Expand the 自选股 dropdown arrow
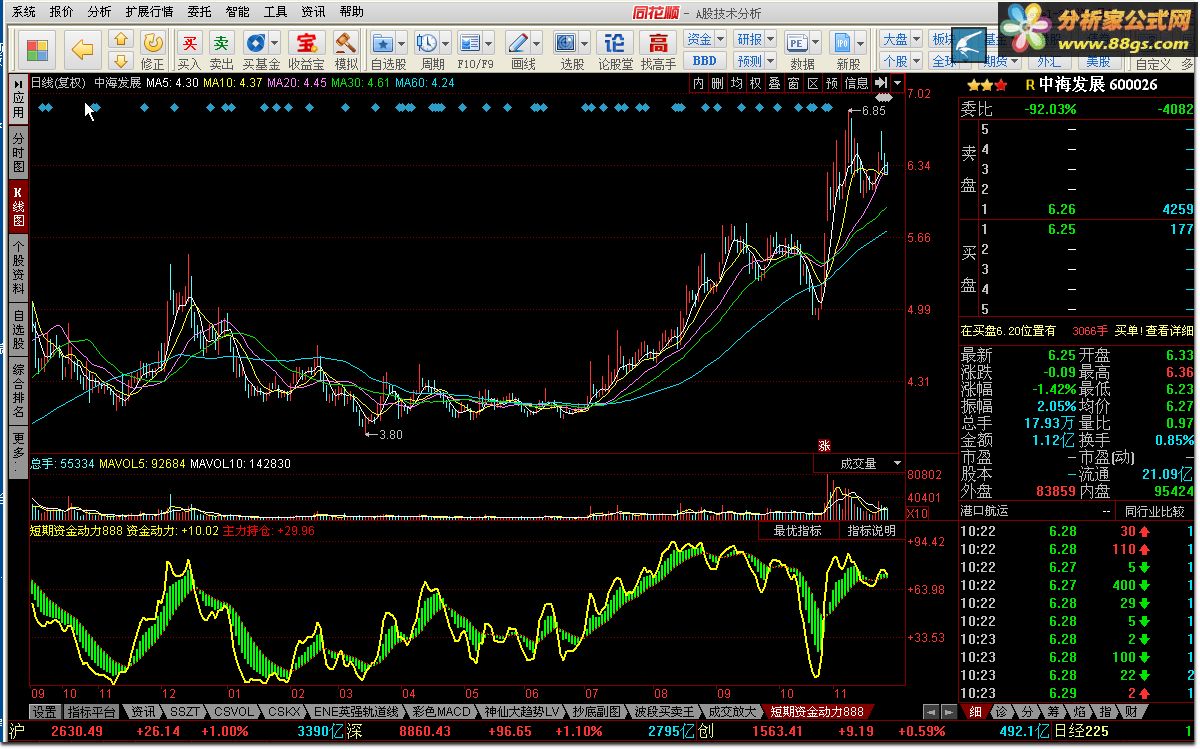The image size is (1200, 749). pyautogui.click(x=401, y=43)
